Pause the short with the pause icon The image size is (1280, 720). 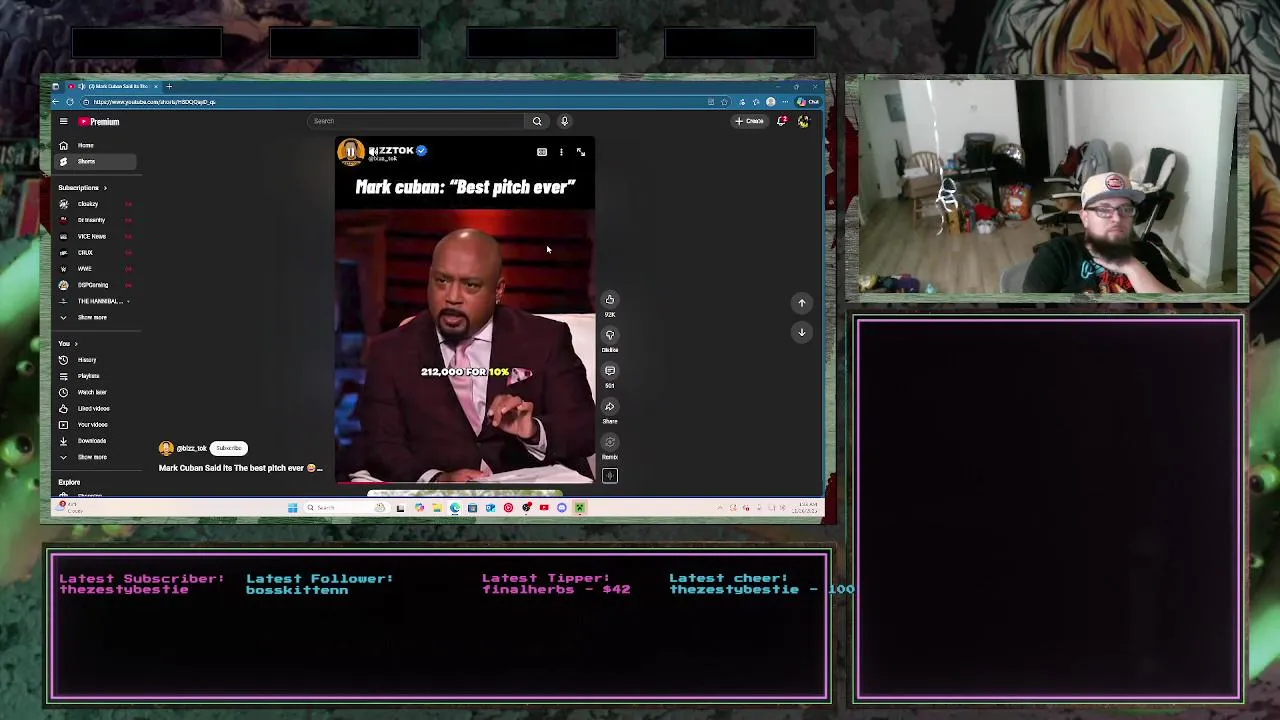coord(351,152)
